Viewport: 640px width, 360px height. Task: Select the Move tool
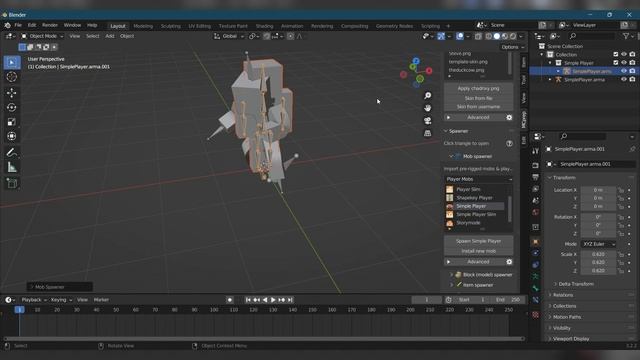pos(12,93)
